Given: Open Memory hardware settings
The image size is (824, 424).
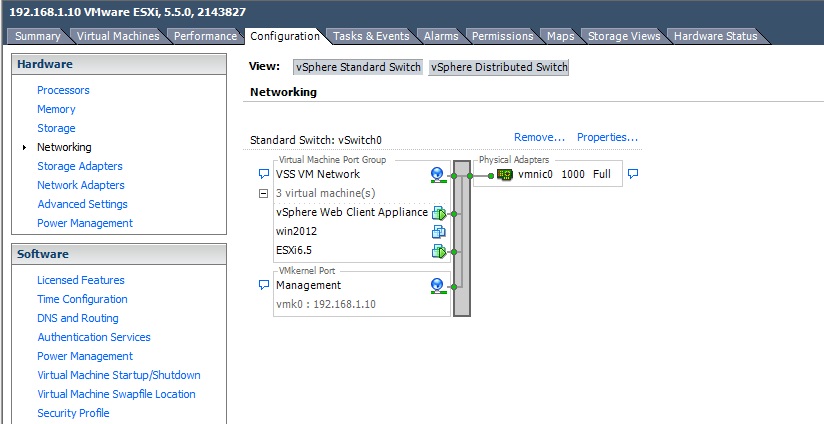Looking at the screenshot, I should tap(56, 109).
